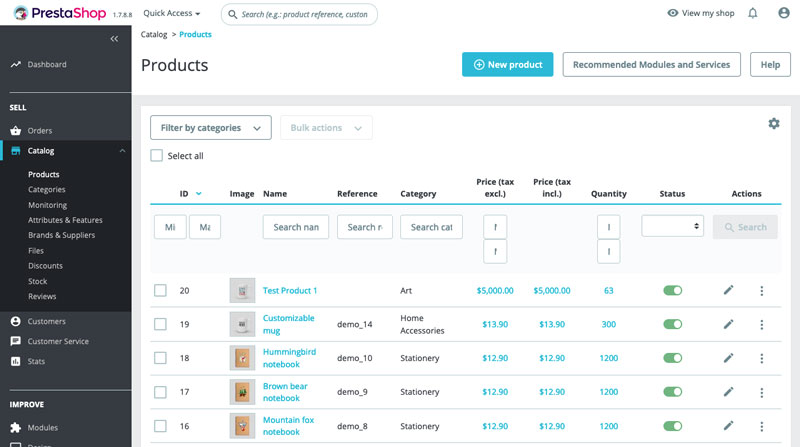Open more actions for Test Product 1
800x447 pixels.
(x=762, y=291)
